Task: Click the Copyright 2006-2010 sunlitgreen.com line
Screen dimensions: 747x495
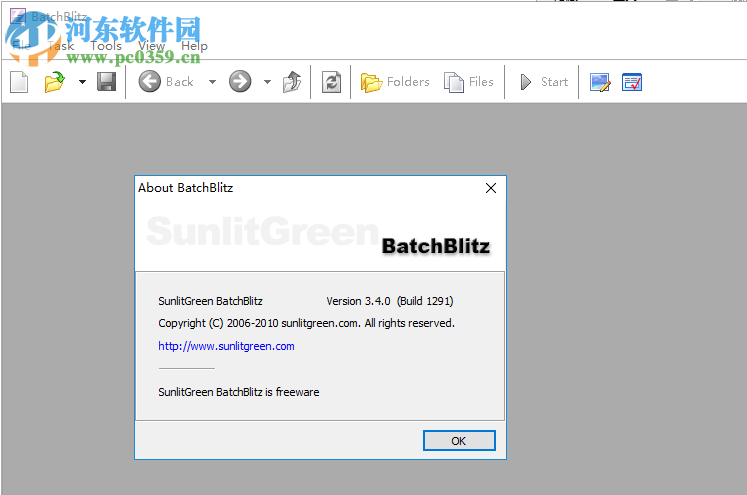Action: [306, 323]
